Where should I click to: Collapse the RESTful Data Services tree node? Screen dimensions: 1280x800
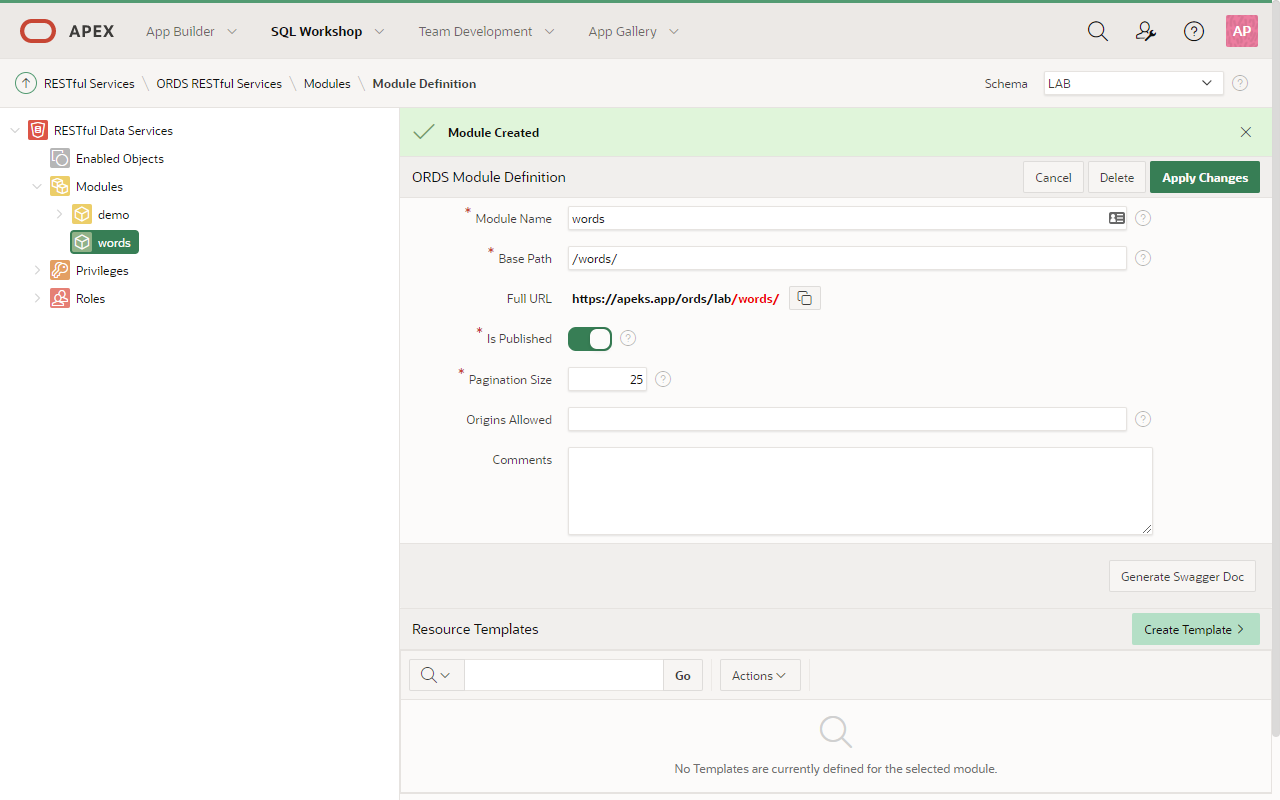(15, 130)
